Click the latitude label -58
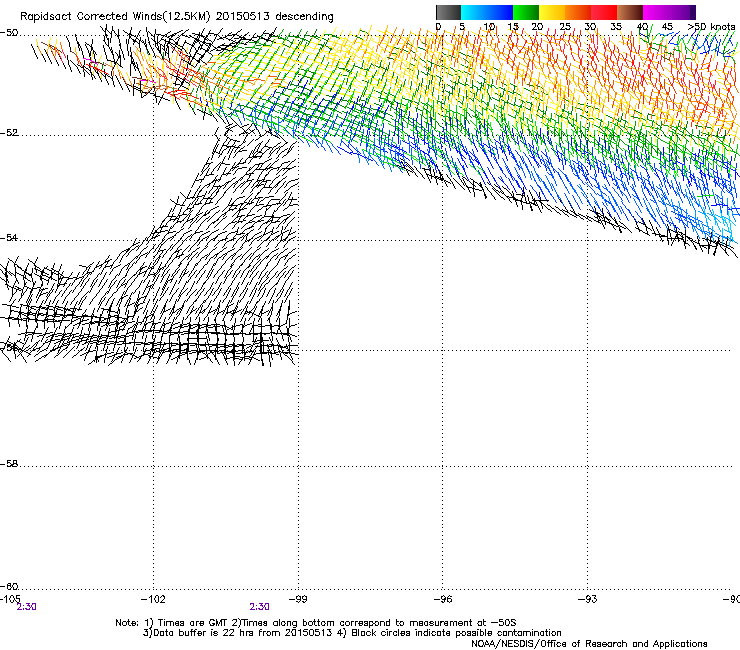 pos(9,464)
